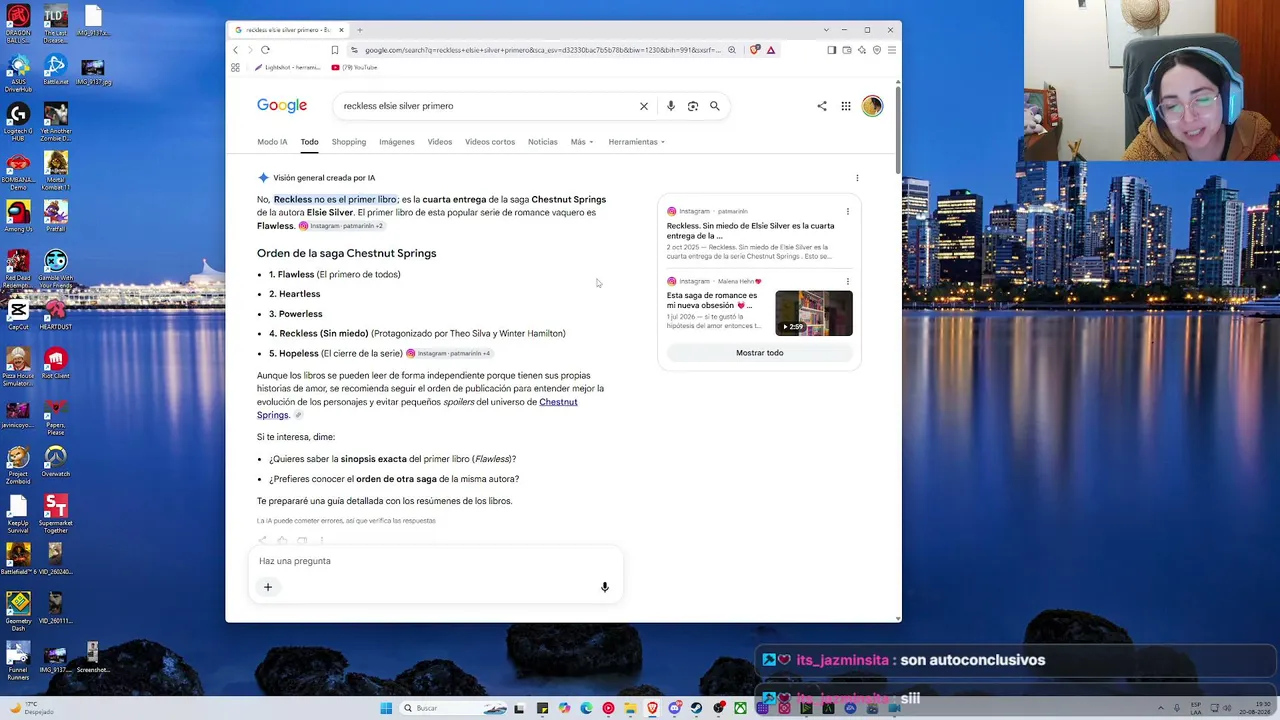Screen dimensions: 1280x720
Task: Open the Google account avatar menu
Action: tap(872, 106)
